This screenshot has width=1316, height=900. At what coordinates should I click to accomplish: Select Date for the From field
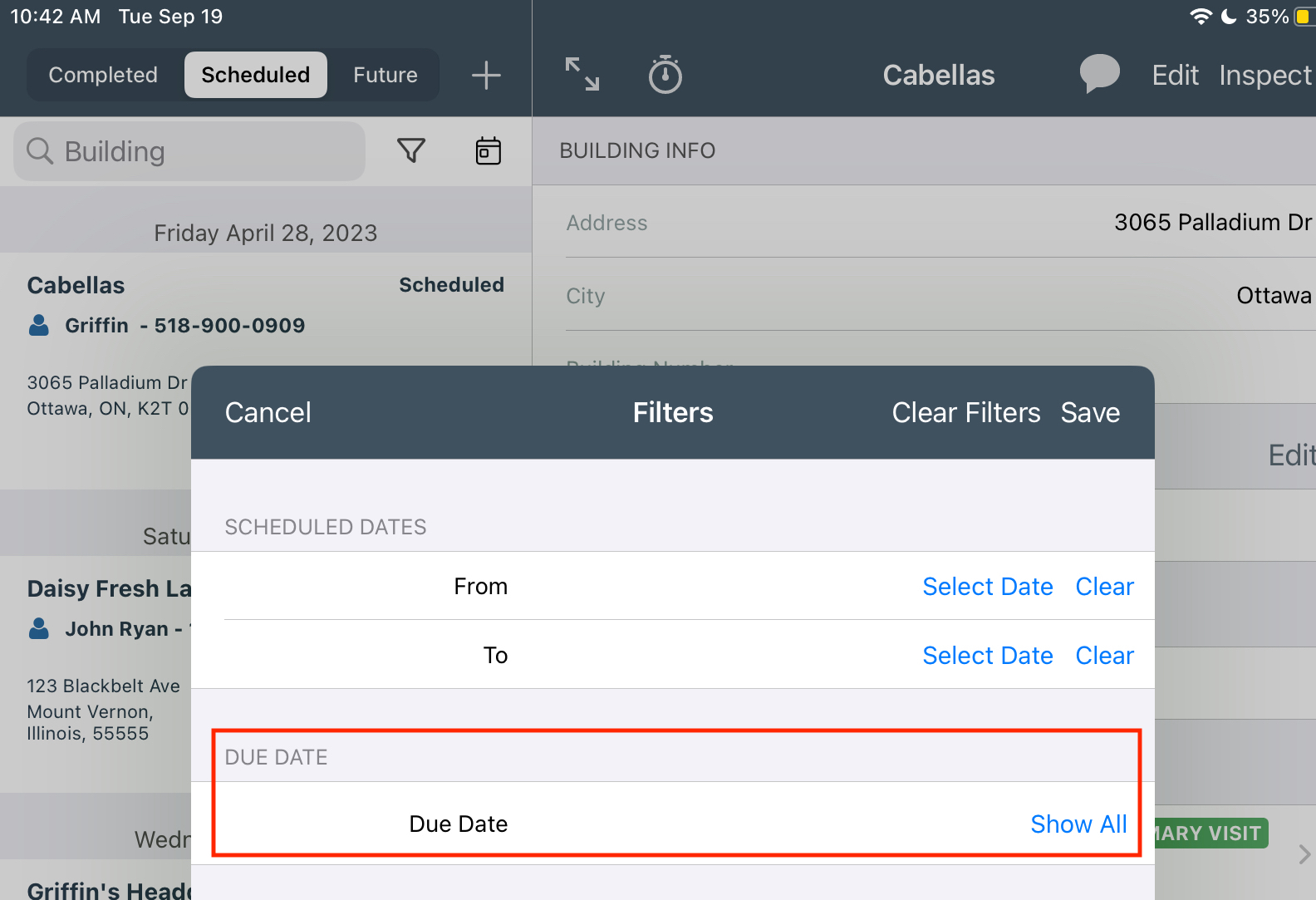click(x=987, y=587)
